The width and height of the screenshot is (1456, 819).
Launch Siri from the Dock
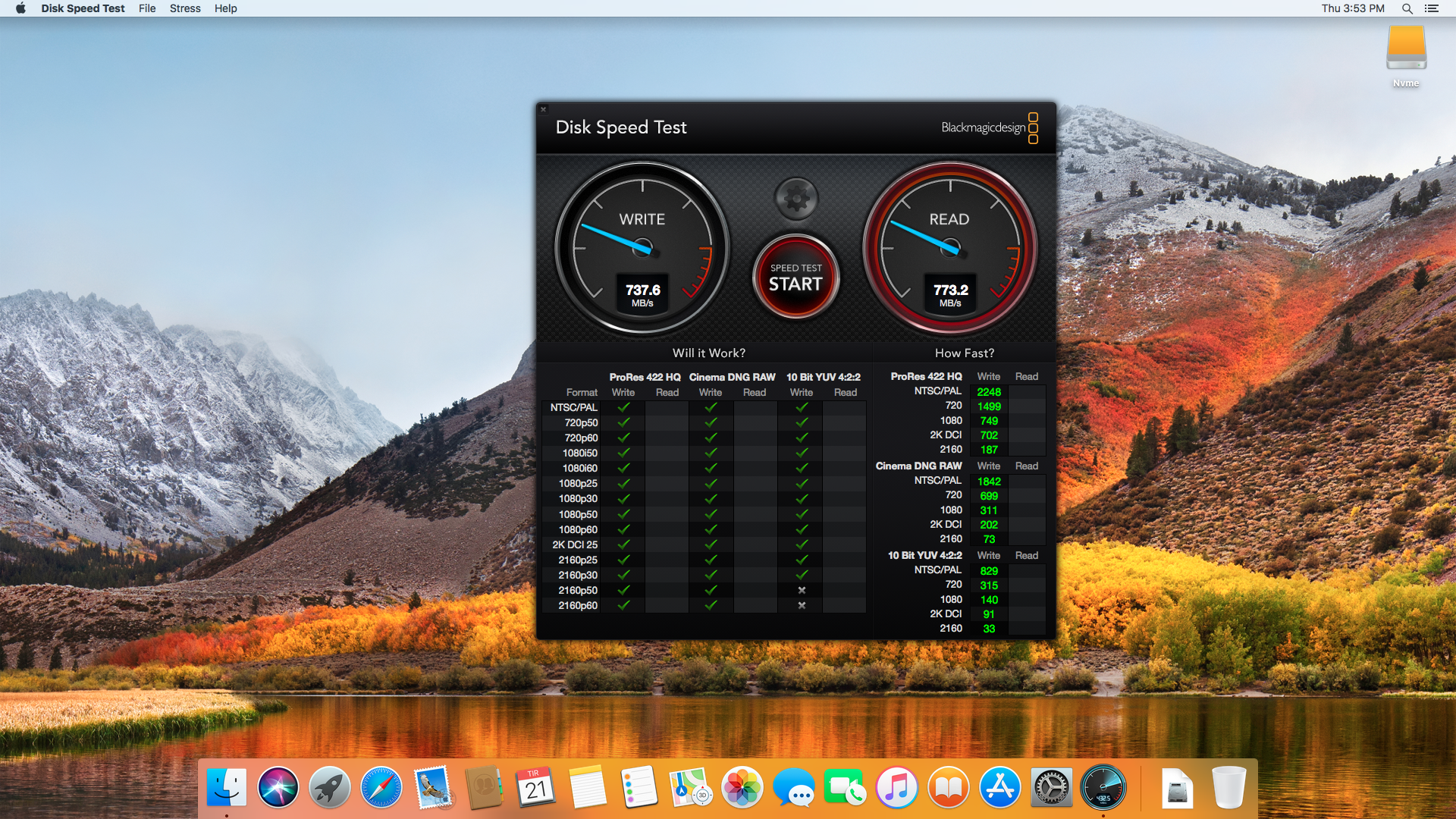click(278, 787)
